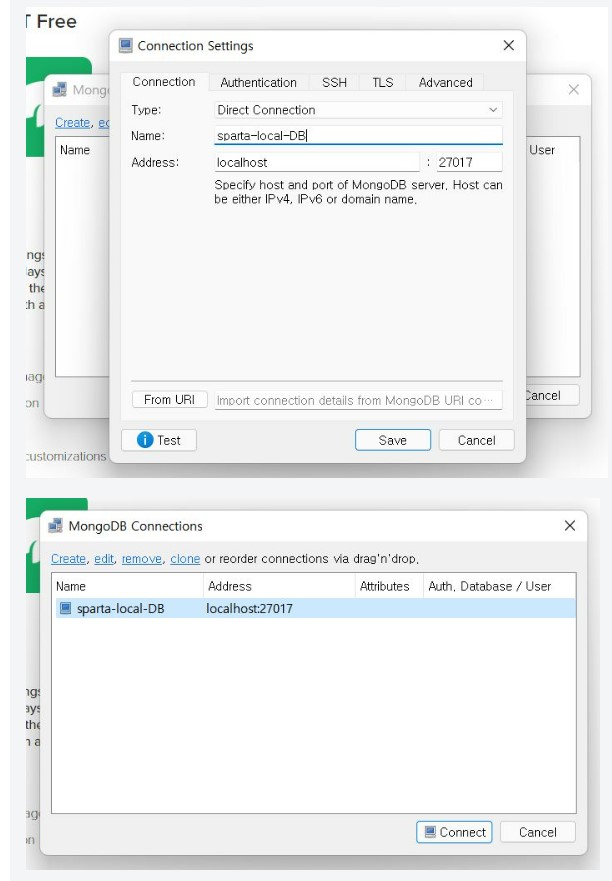Screen dimensions: 612x881
Task: Open the Authentication tab in Connection Settings
Action: click(258, 83)
